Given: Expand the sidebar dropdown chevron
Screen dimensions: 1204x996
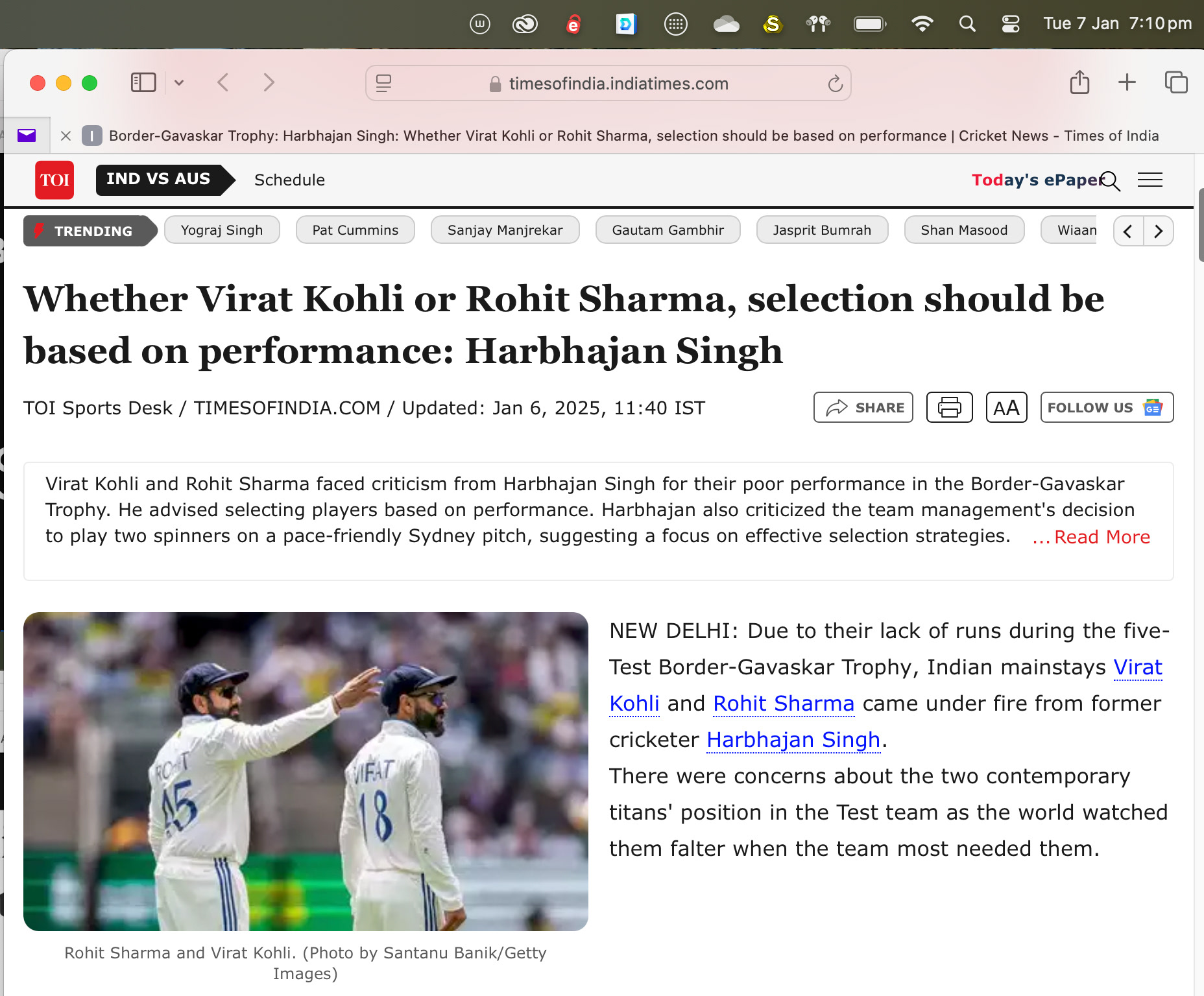Looking at the screenshot, I should (x=179, y=83).
